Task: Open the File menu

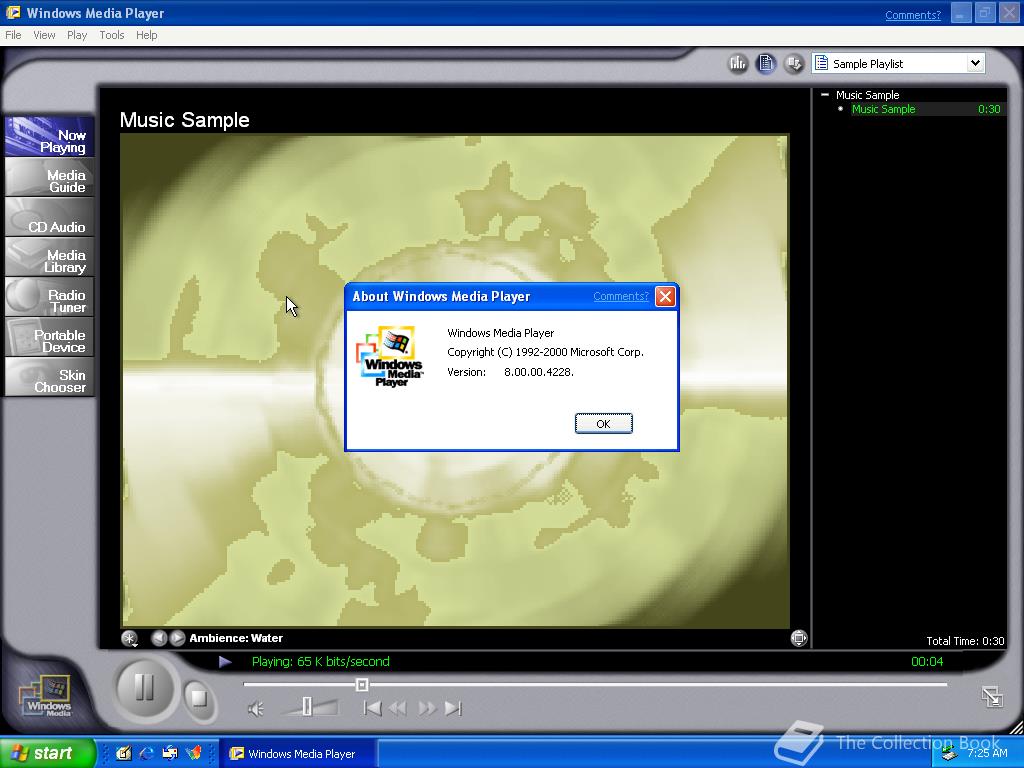Action: tap(13, 35)
